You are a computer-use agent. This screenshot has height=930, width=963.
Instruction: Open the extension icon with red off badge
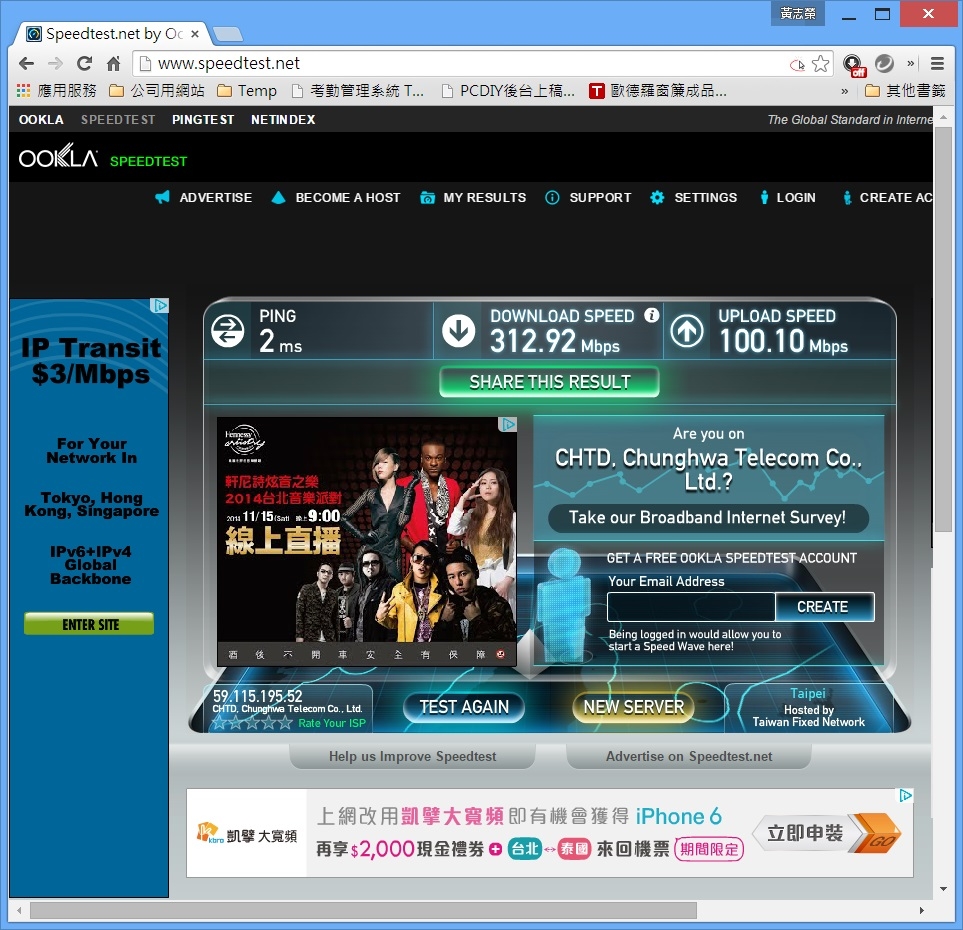[x=853, y=64]
